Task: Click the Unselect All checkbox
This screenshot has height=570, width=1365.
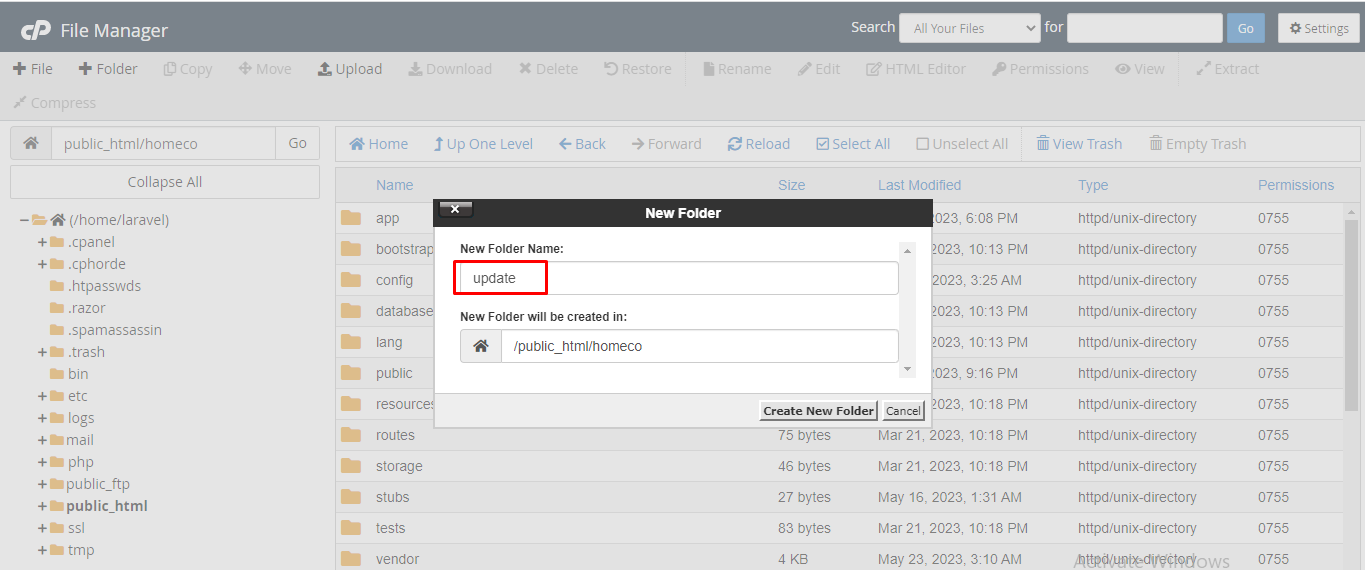Action: click(922, 144)
